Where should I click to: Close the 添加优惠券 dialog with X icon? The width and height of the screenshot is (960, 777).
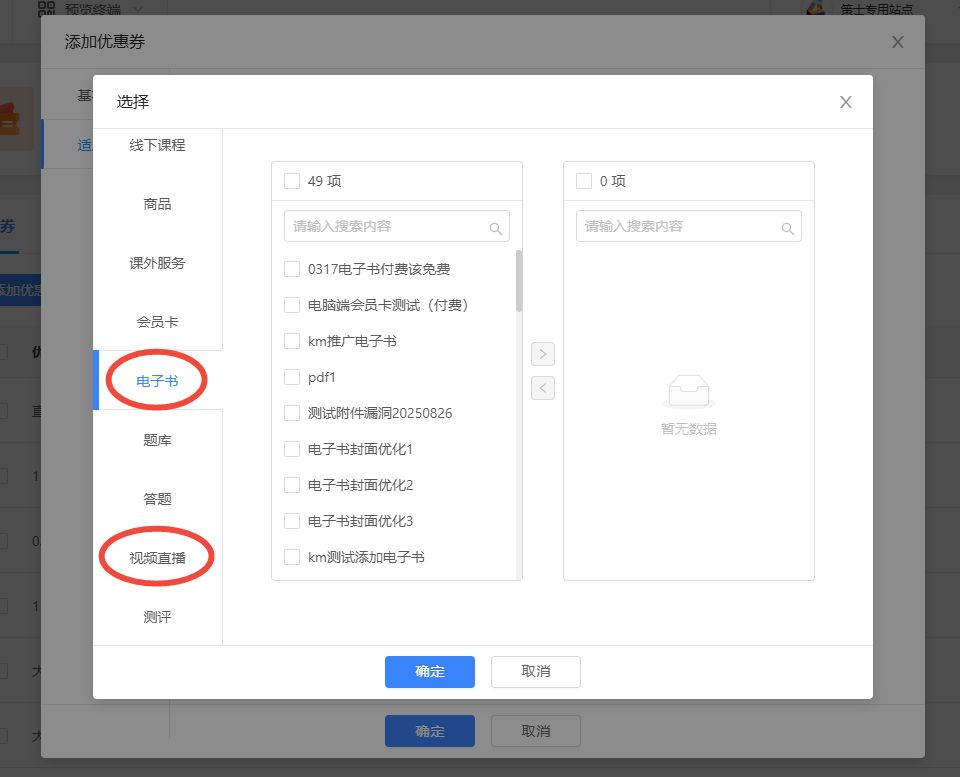pos(897,42)
